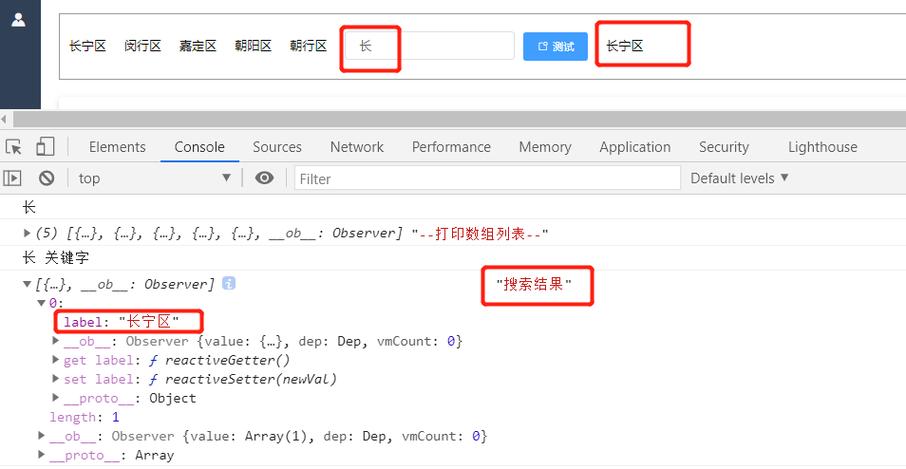Screen dimensions: 906x469
Task: Expand __ob__ Observer with Array(1) value
Action: [42, 436]
